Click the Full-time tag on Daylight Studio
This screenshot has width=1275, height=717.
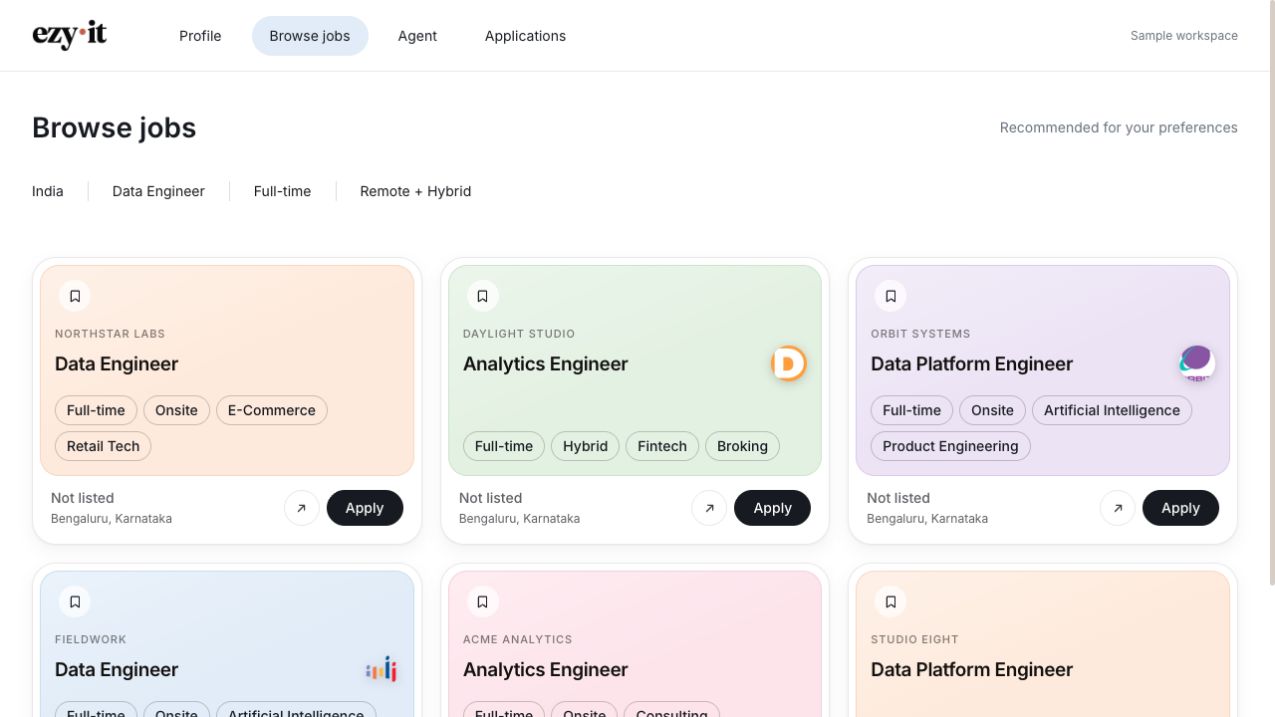[x=504, y=446]
